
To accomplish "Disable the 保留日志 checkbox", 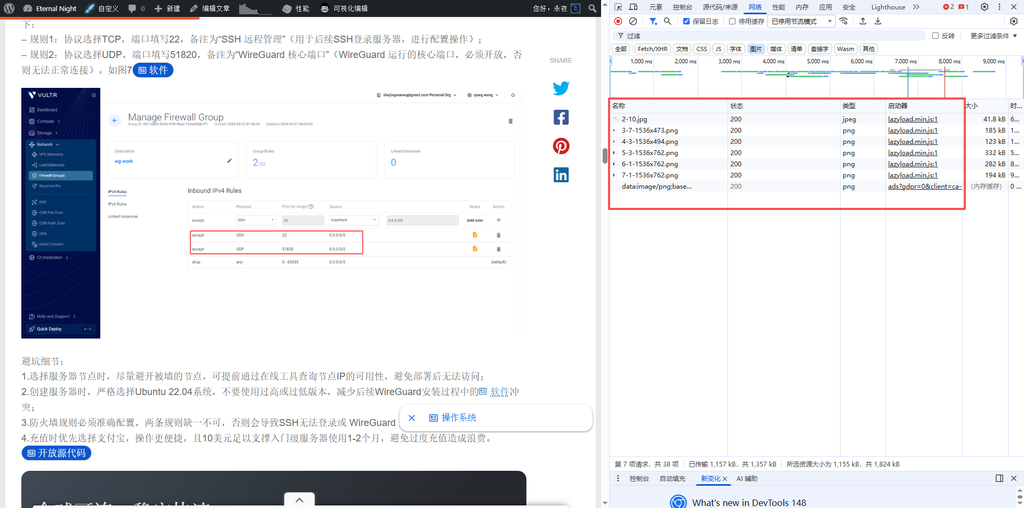I will pyautogui.click(x=686, y=21).
